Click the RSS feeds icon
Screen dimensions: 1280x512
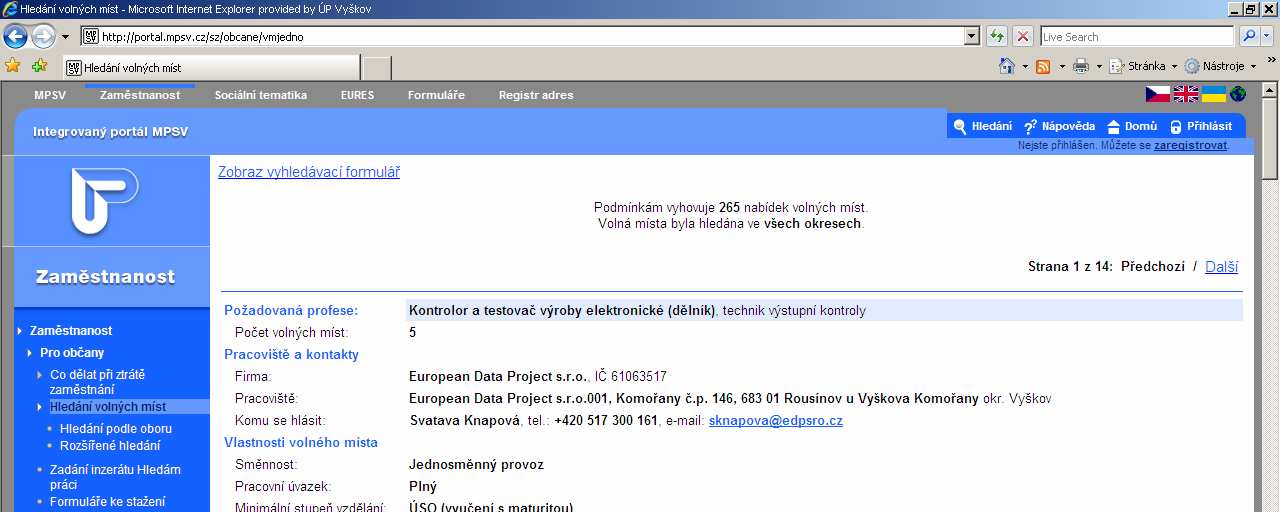[1043, 66]
